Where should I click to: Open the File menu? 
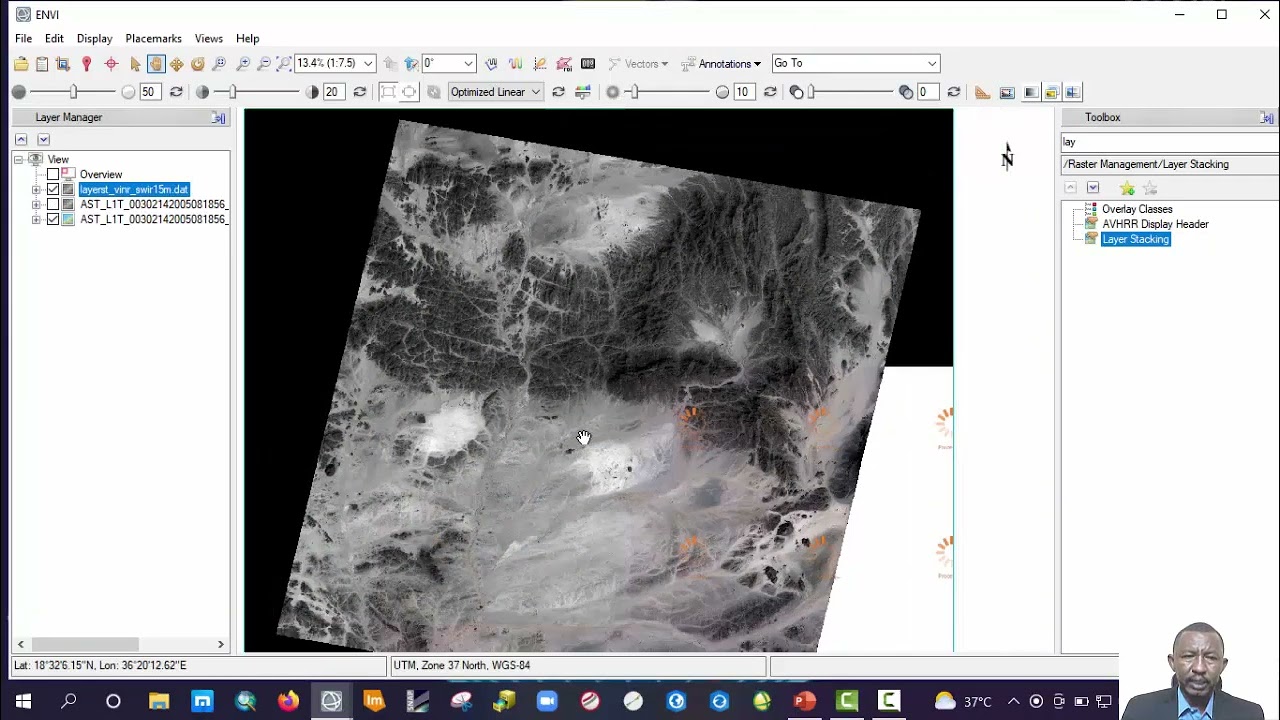click(x=23, y=39)
